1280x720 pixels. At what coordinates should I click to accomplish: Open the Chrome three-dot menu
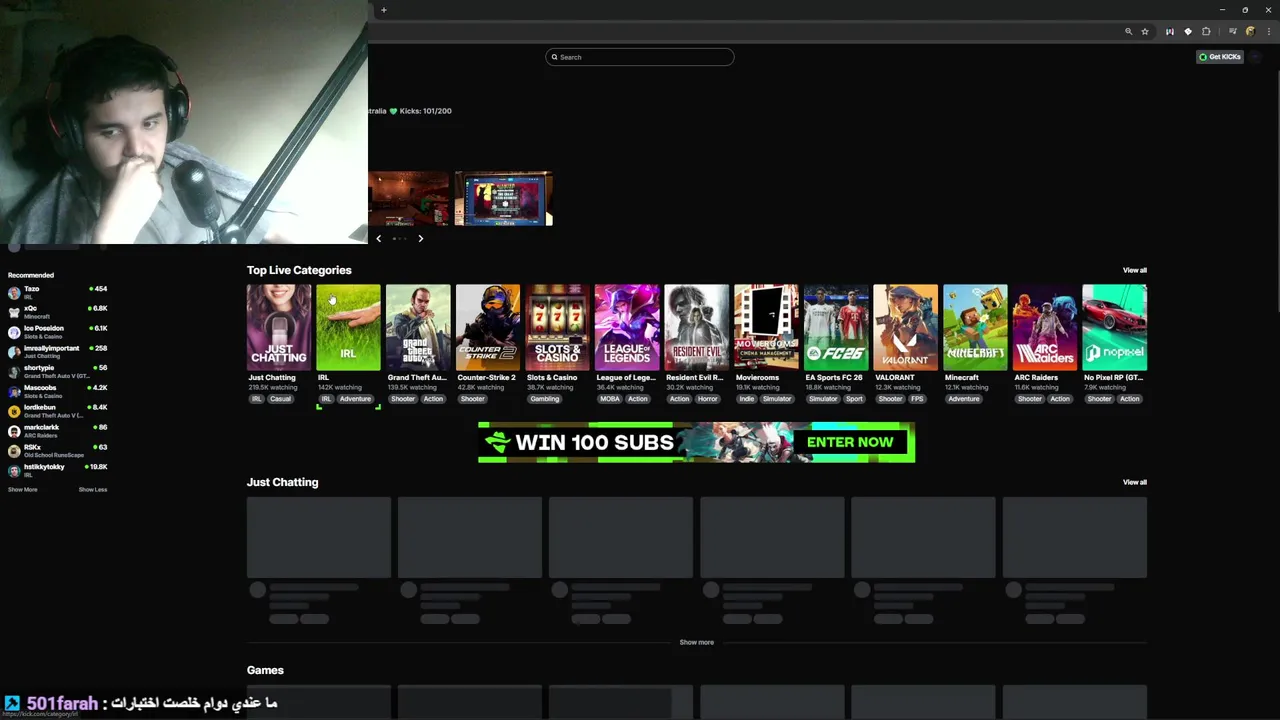pos(1268,32)
